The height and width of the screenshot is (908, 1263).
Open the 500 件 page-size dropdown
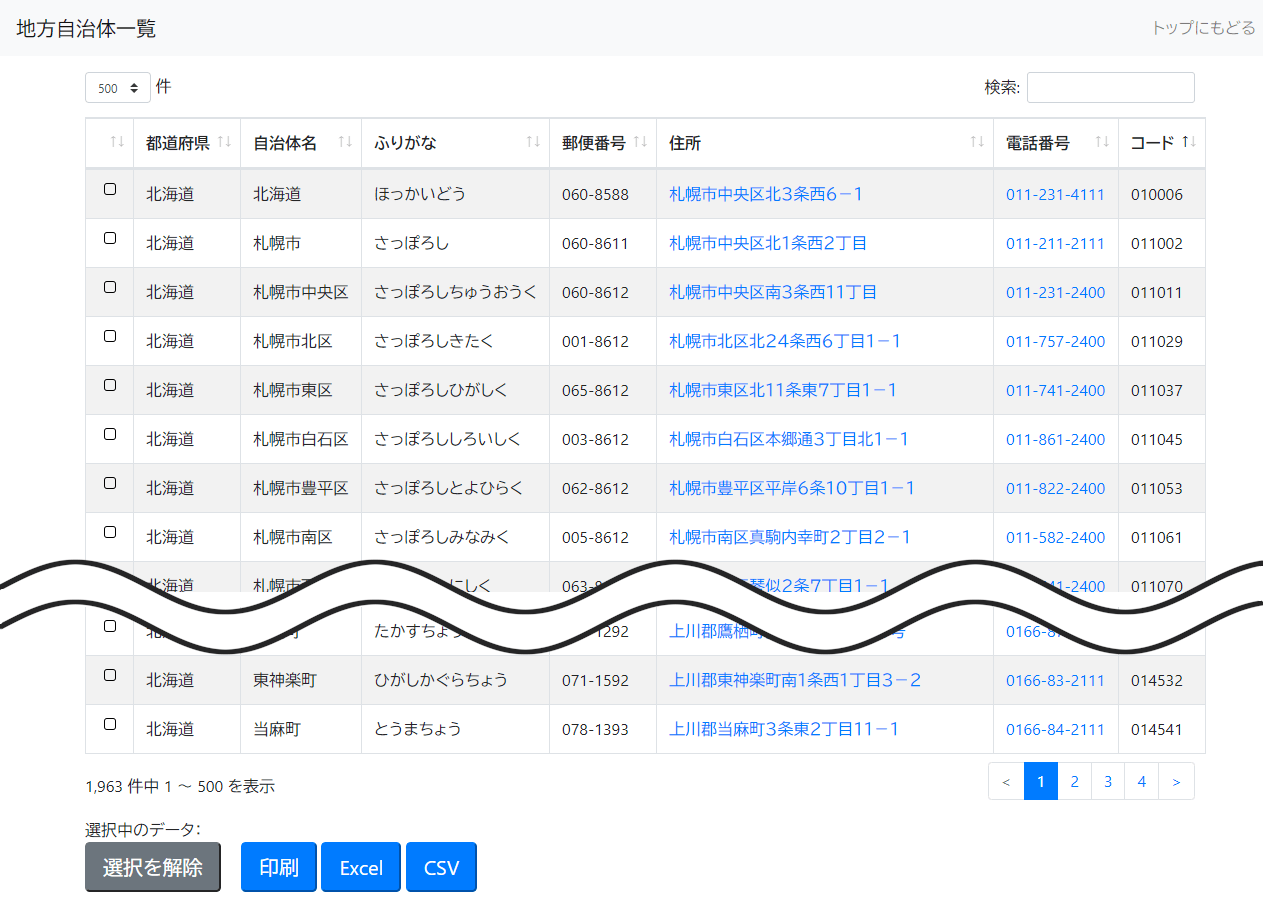(x=118, y=88)
